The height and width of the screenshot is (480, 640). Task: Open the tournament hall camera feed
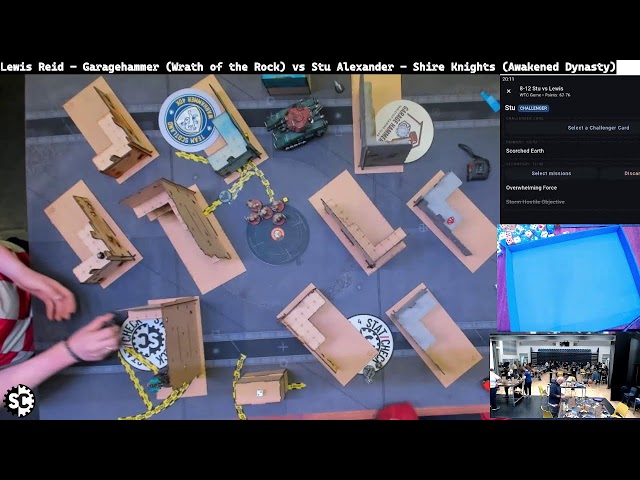[x=564, y=375]
